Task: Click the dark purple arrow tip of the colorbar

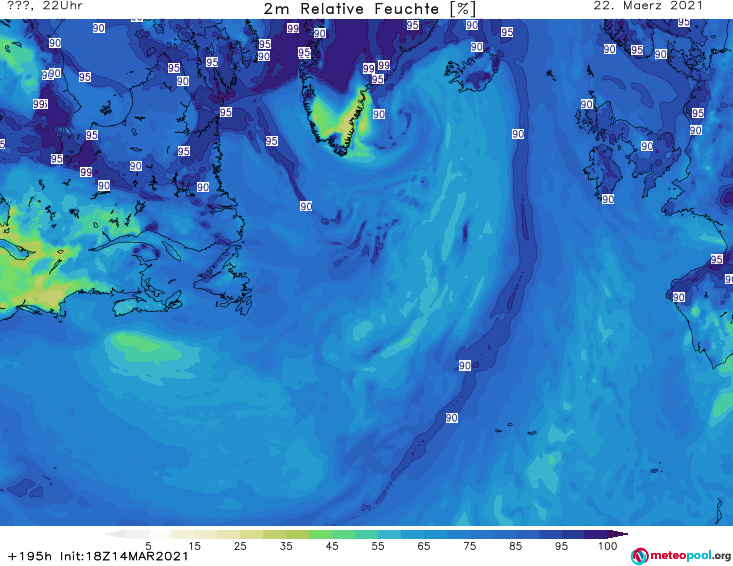Action: [x=618, y=534]
